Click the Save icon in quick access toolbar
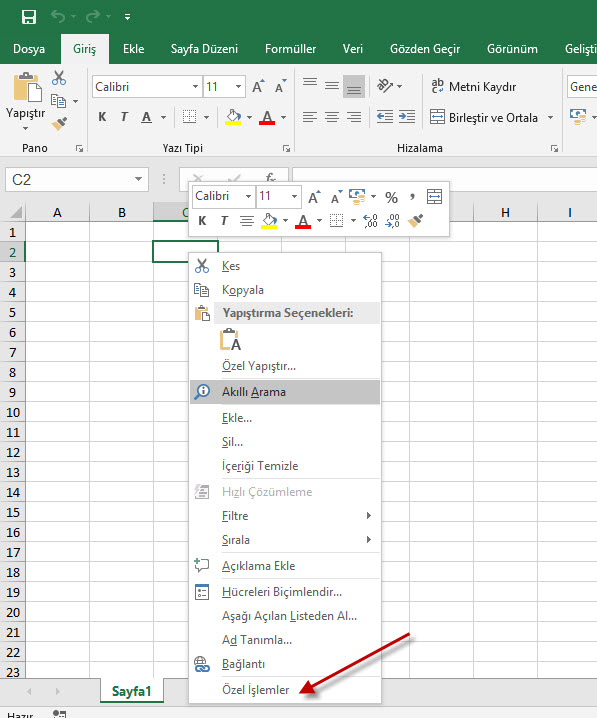Image resolution: width=597 pixels, height=718 pixels. 29,17
